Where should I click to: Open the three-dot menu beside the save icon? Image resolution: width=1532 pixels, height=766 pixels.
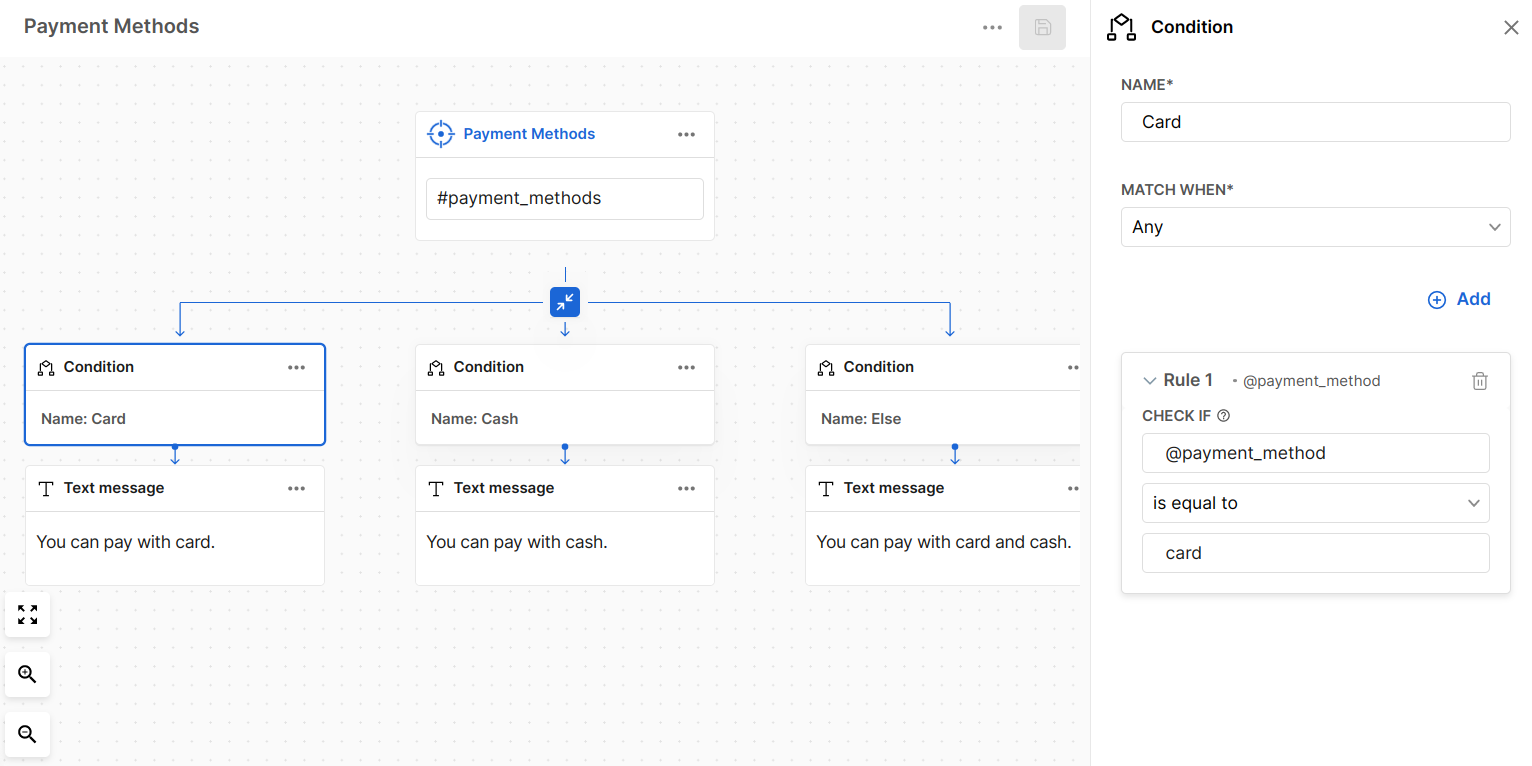pos(992,28)
